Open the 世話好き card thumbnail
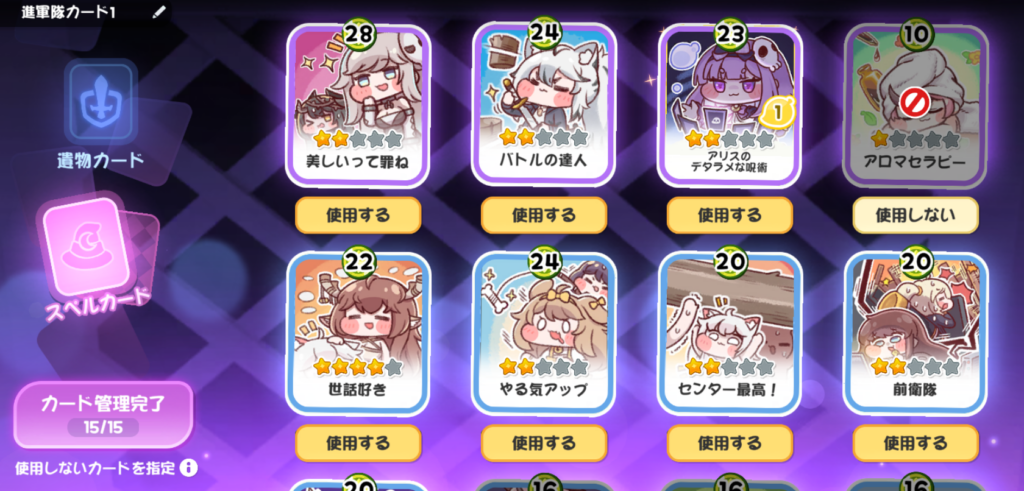This screenshot has height=491, width=1024. 359,333
